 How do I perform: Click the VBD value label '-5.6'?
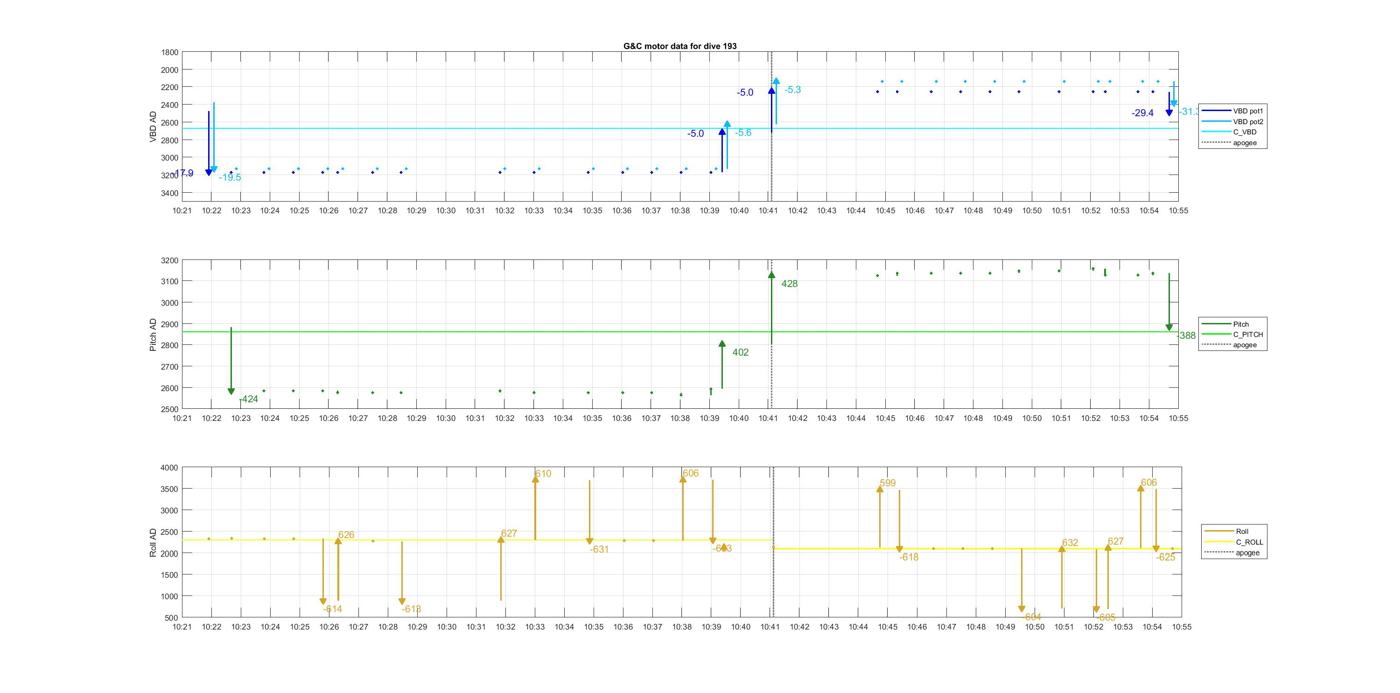(743, 133)
